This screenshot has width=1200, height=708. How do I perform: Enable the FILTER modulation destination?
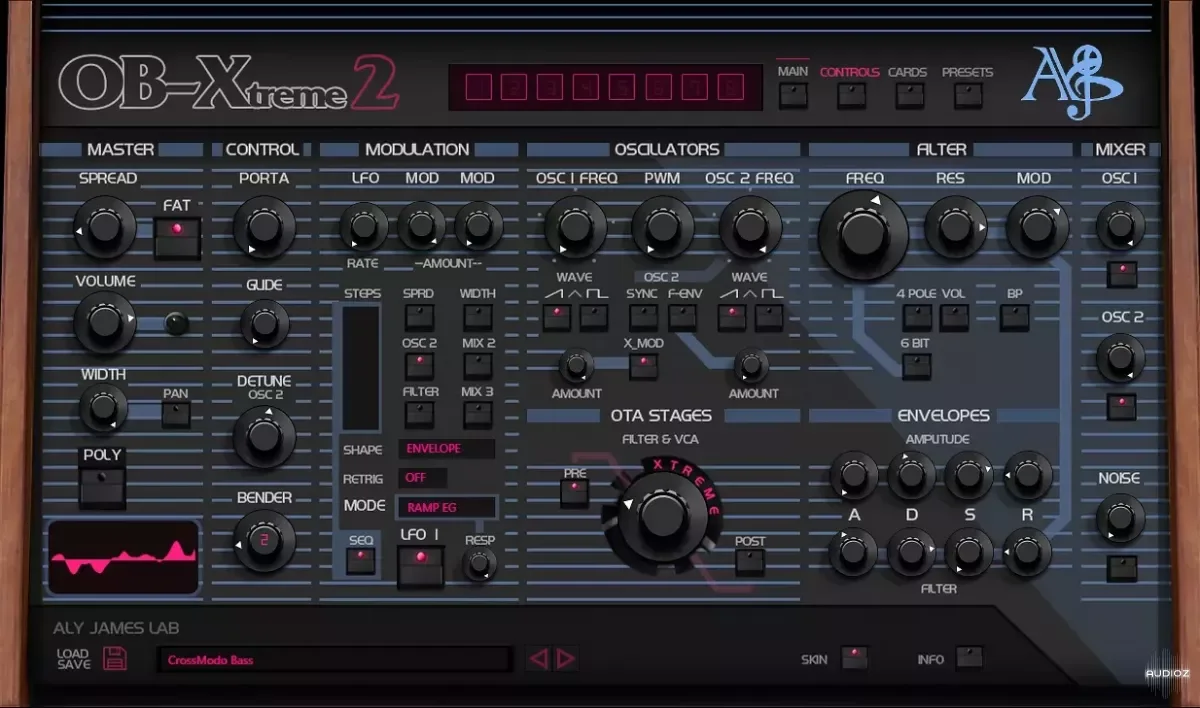(418, 416)
